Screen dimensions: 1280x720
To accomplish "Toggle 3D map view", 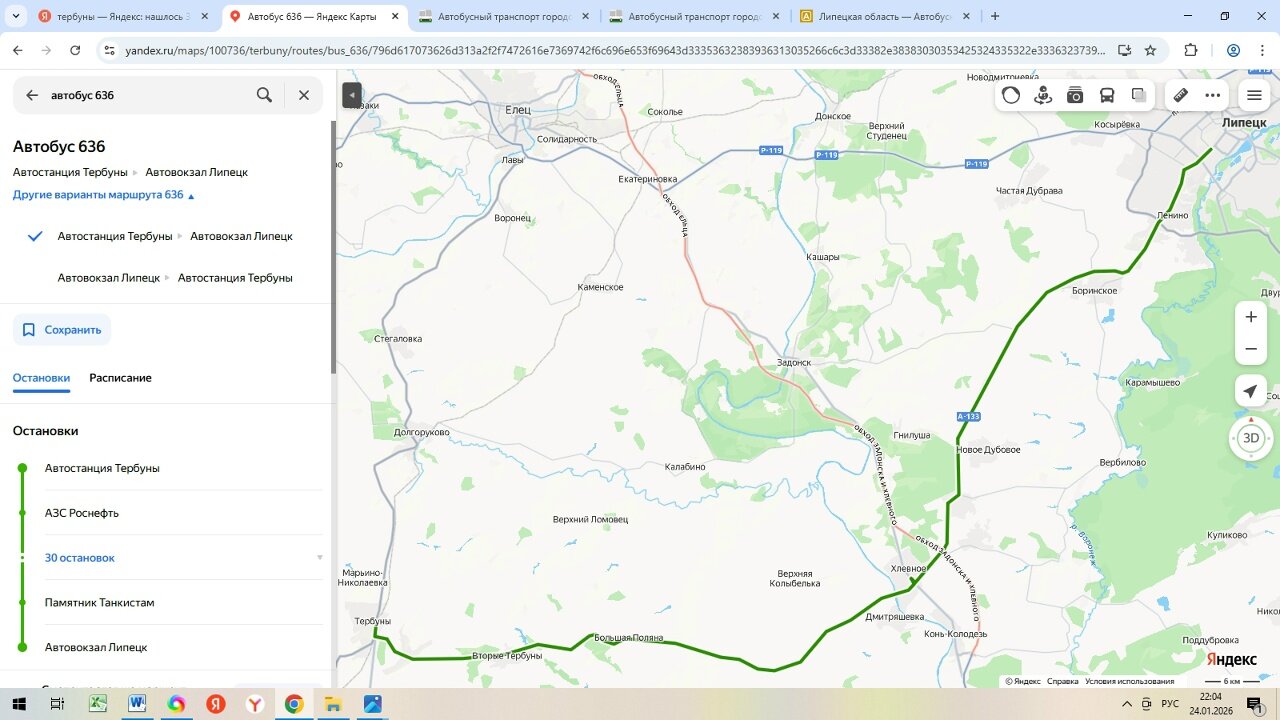I will [1250, 438].
